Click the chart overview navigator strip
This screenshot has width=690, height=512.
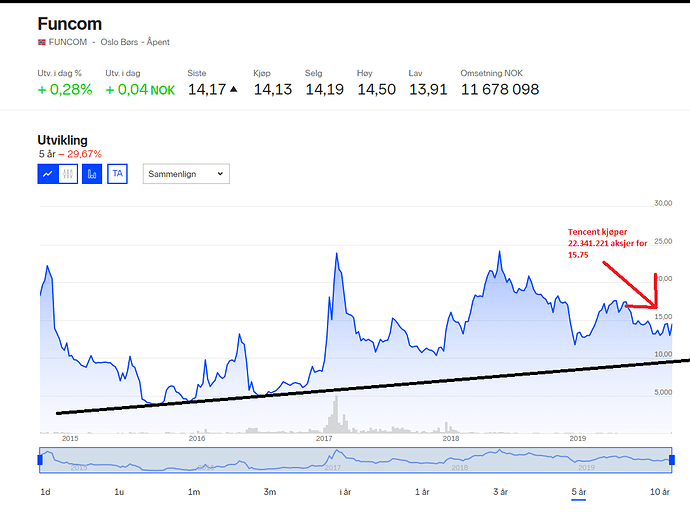pyautogui.click(x=356, y=460)
